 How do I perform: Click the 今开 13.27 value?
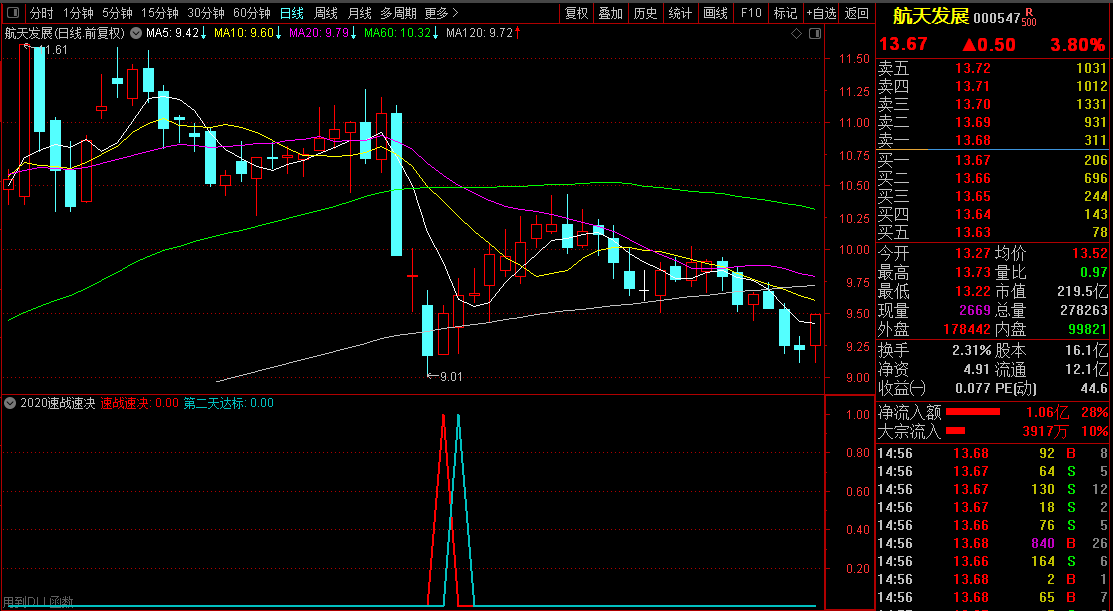(x=972, y=253)
